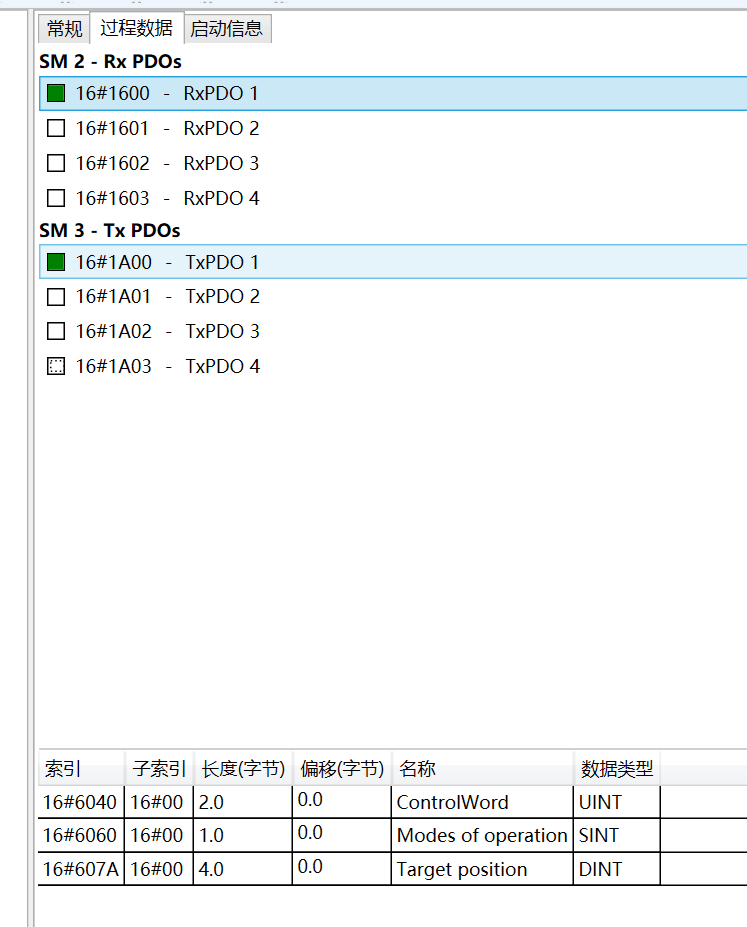The height and width of the screenshot is (927, 747).
Task: Click the 16#00 subindex in Target position row
Action: tap(158, 869)
